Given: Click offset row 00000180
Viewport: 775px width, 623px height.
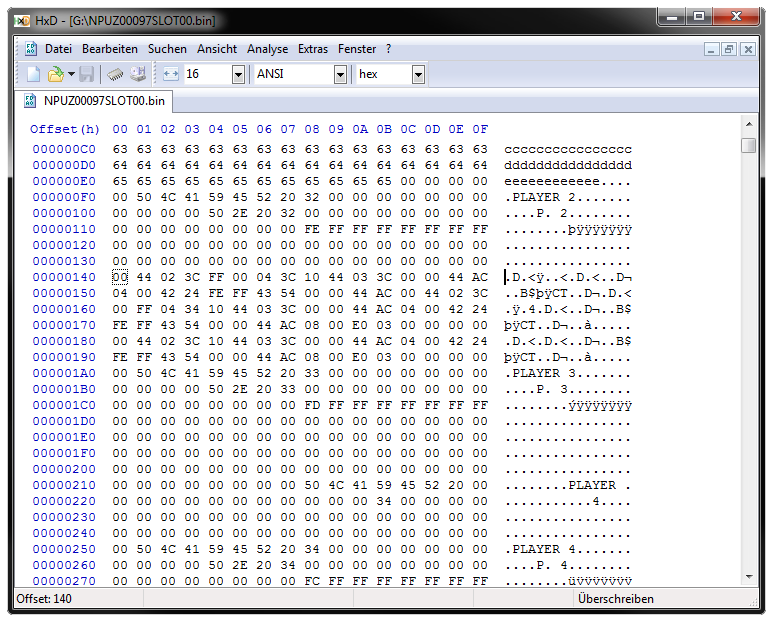Looking at the screenshot, I should click(x=64, y=341).
